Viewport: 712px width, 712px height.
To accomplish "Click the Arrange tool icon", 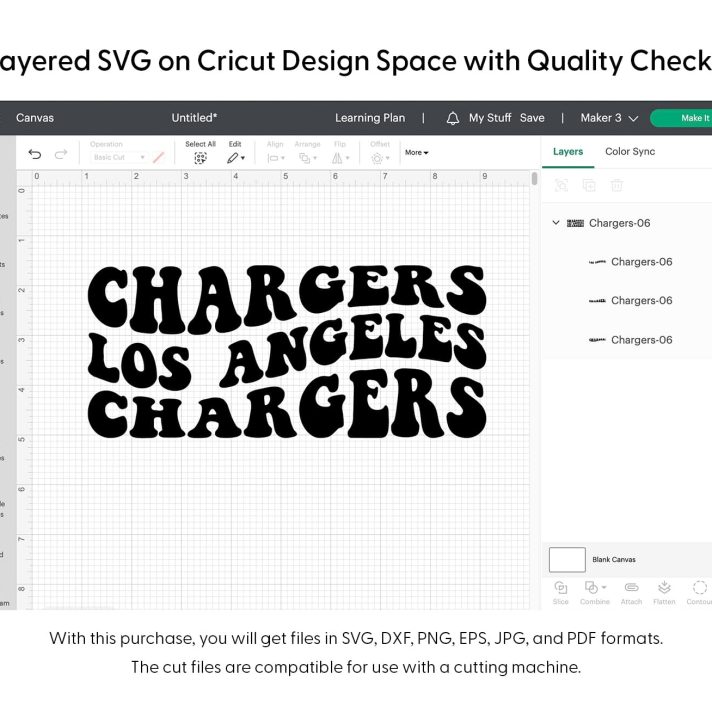I will click(x=304, y=158).
